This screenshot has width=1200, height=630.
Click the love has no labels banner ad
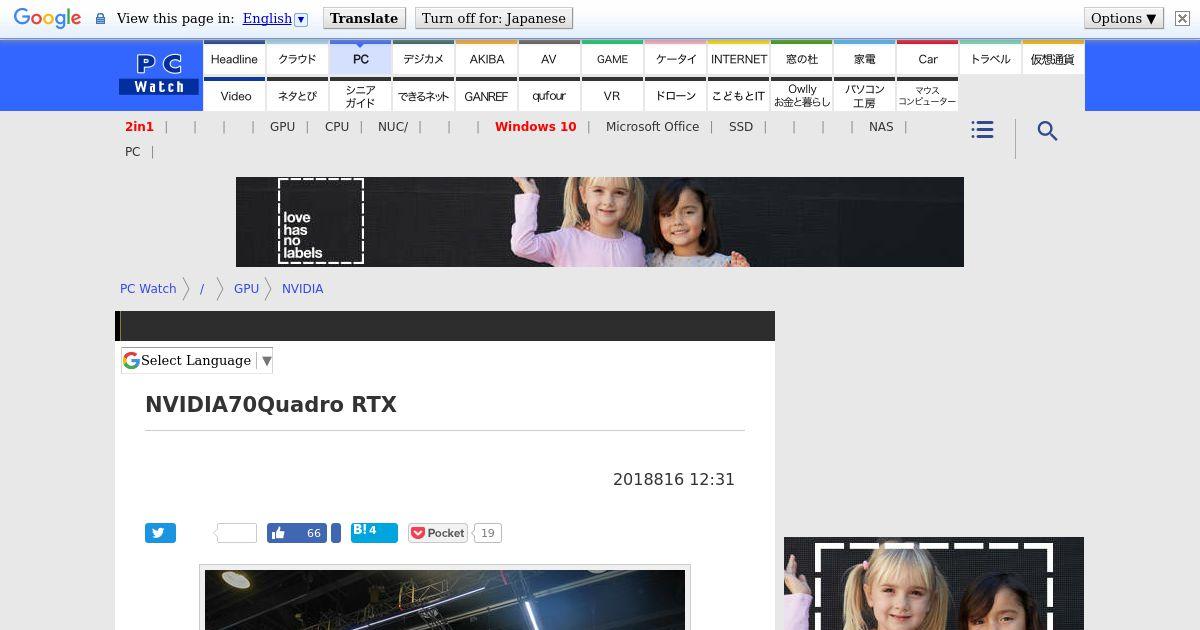(600, 222)
